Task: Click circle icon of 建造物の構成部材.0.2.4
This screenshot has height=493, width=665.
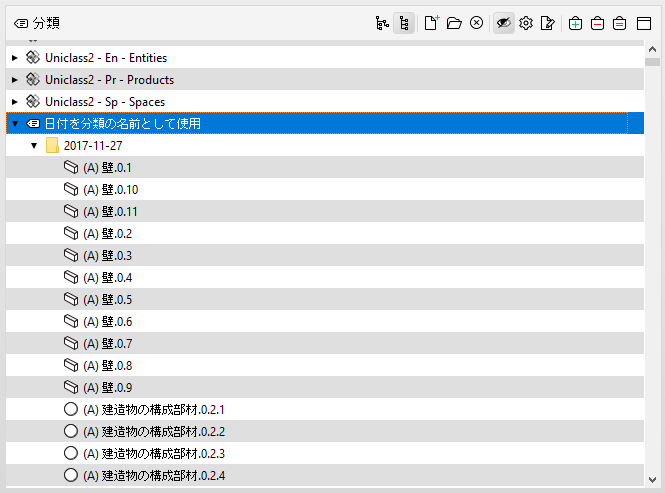Action: (71, 475)
